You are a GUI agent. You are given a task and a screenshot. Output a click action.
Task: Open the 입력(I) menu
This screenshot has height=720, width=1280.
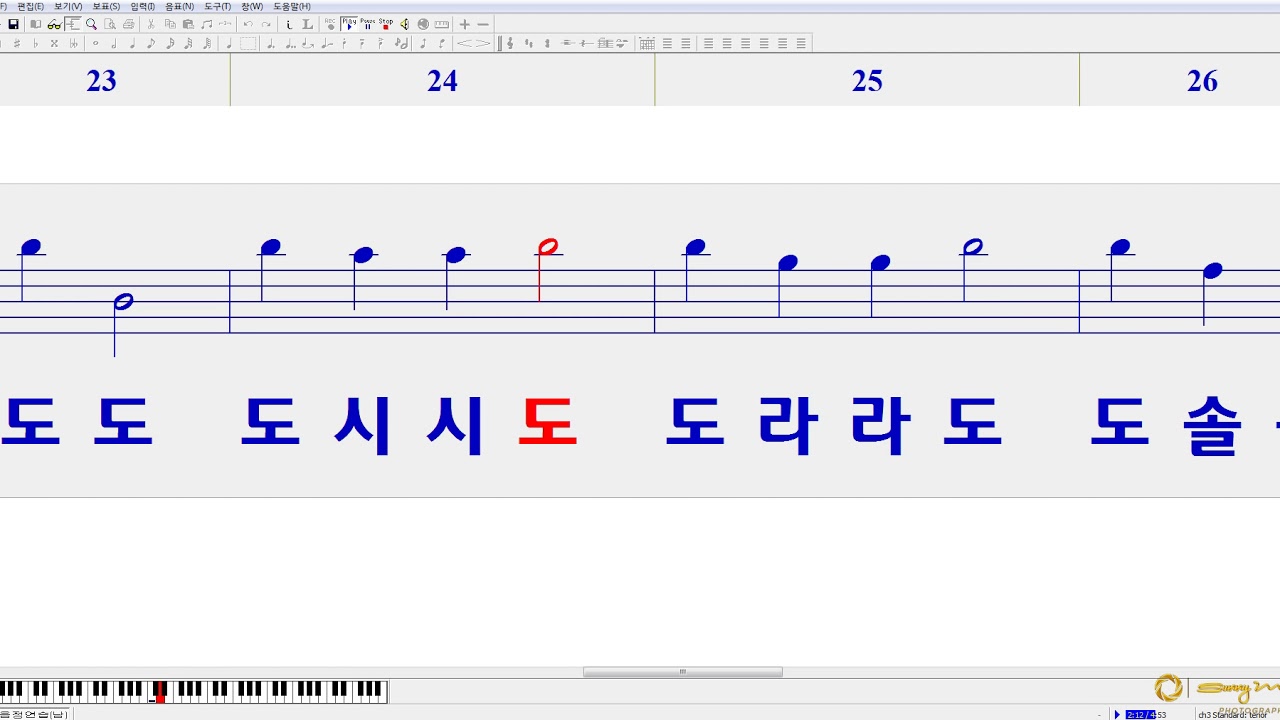[143, 6]
